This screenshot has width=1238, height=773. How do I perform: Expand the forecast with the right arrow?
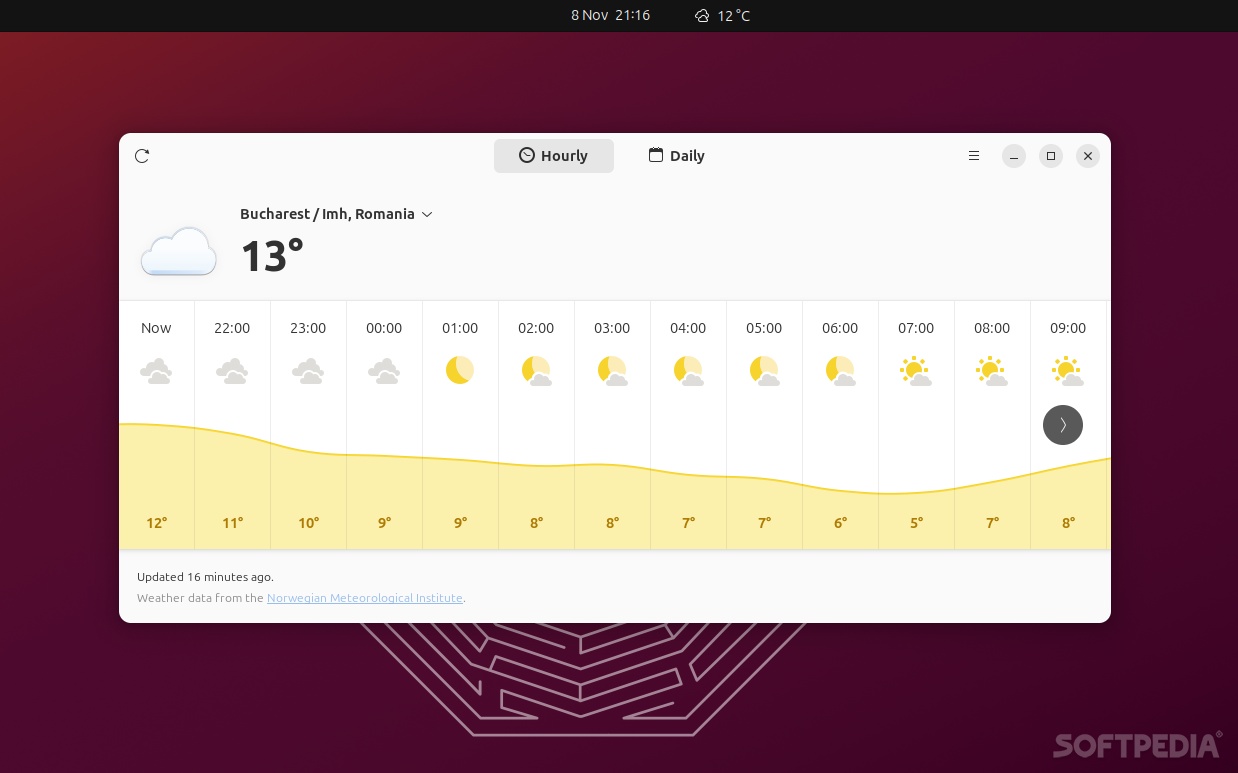[x=1063, y=425]
